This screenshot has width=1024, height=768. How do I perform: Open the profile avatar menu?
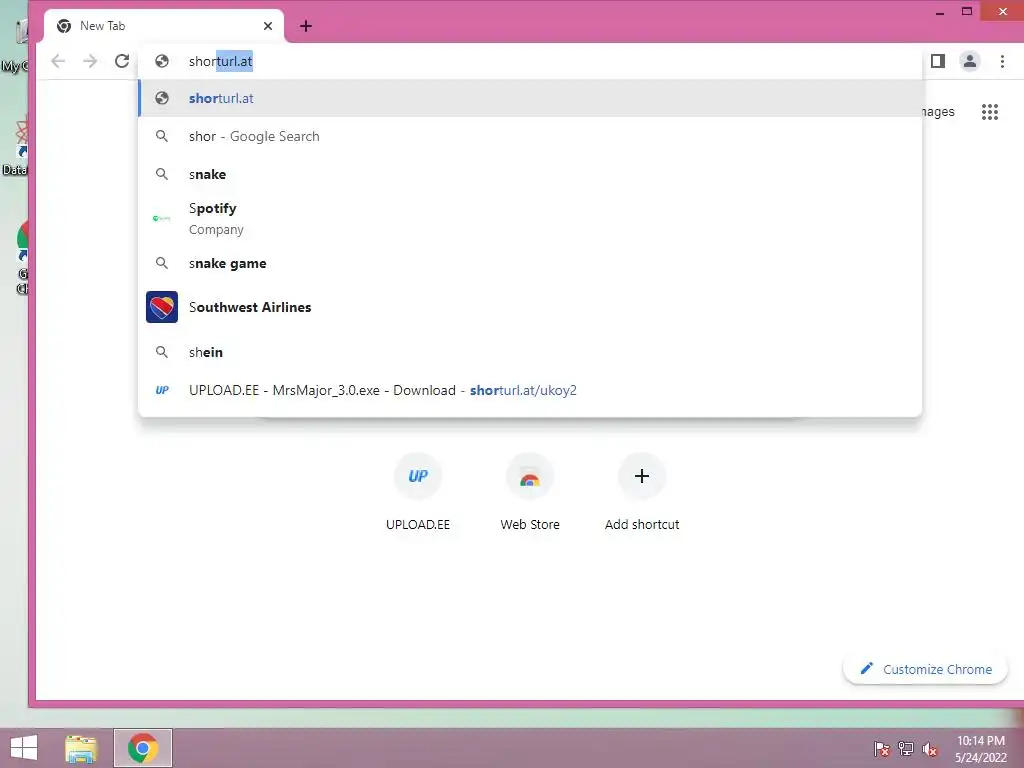(970, 61)
